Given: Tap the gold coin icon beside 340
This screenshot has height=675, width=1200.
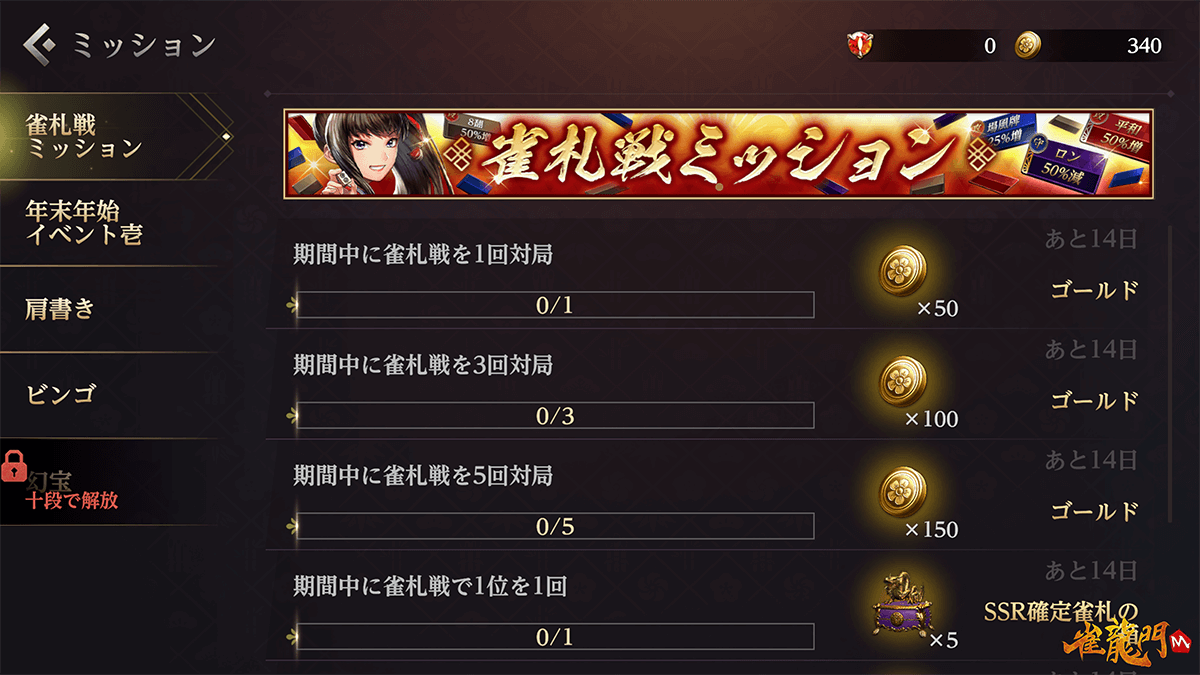Looking at the screenshot, I should [1028, 45].
